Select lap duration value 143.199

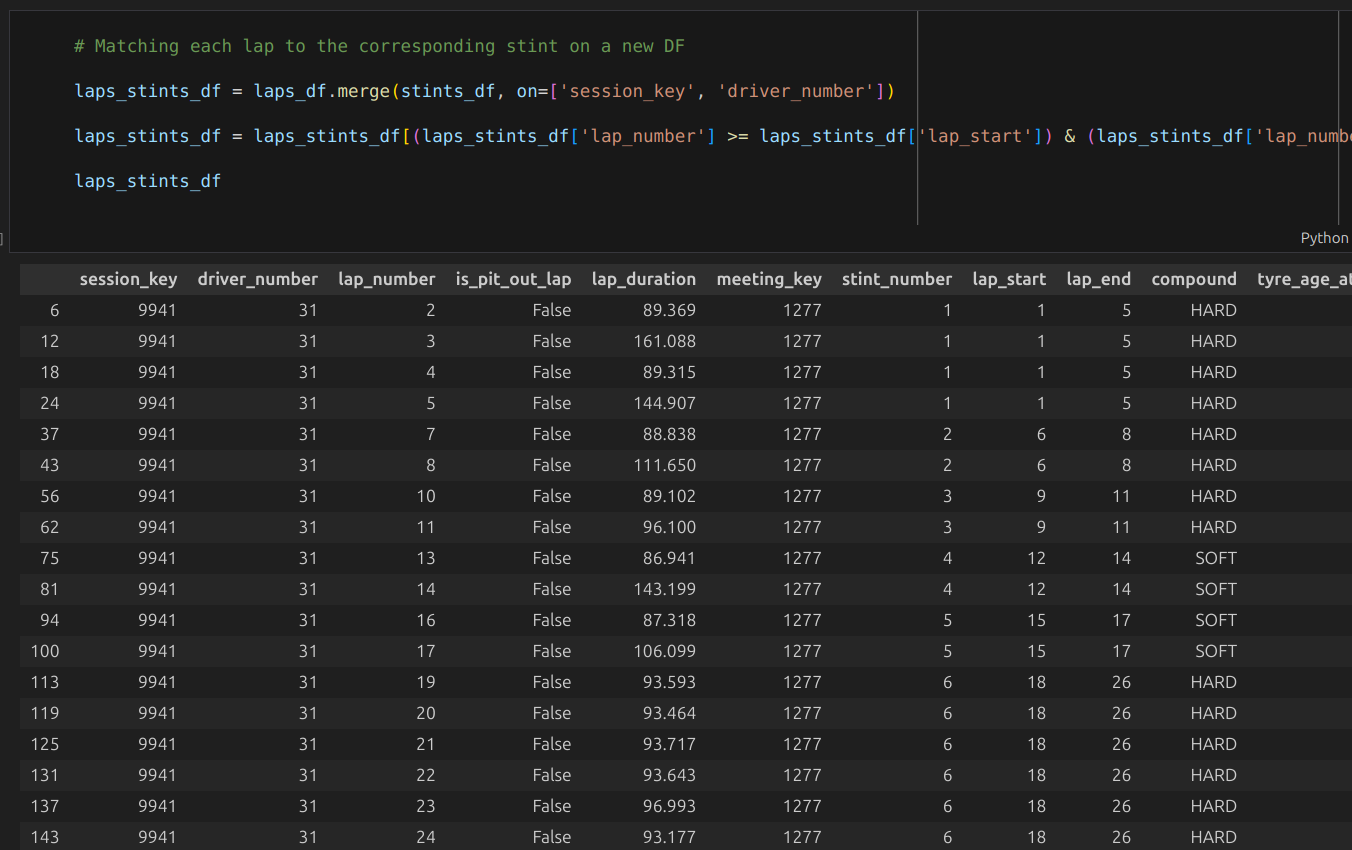[664, 589]
